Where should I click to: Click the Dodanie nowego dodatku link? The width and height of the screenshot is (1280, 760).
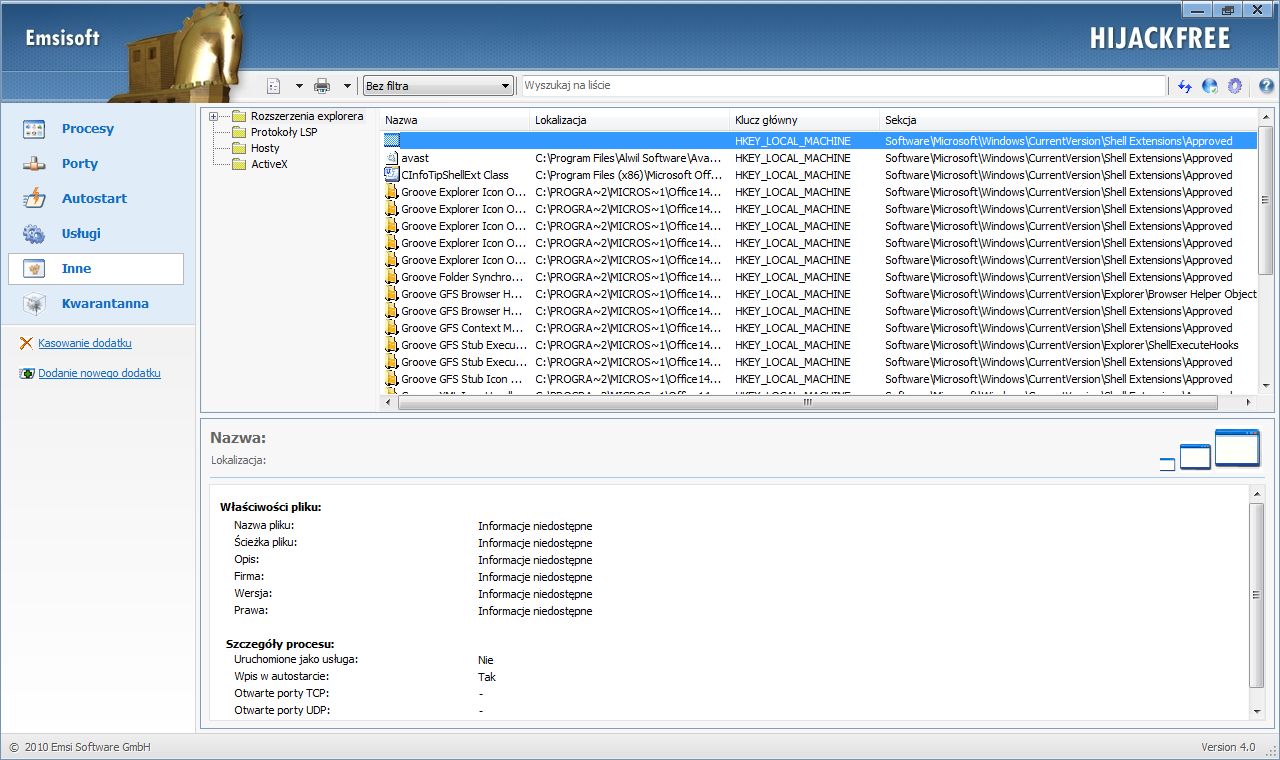tap(99, 373)
